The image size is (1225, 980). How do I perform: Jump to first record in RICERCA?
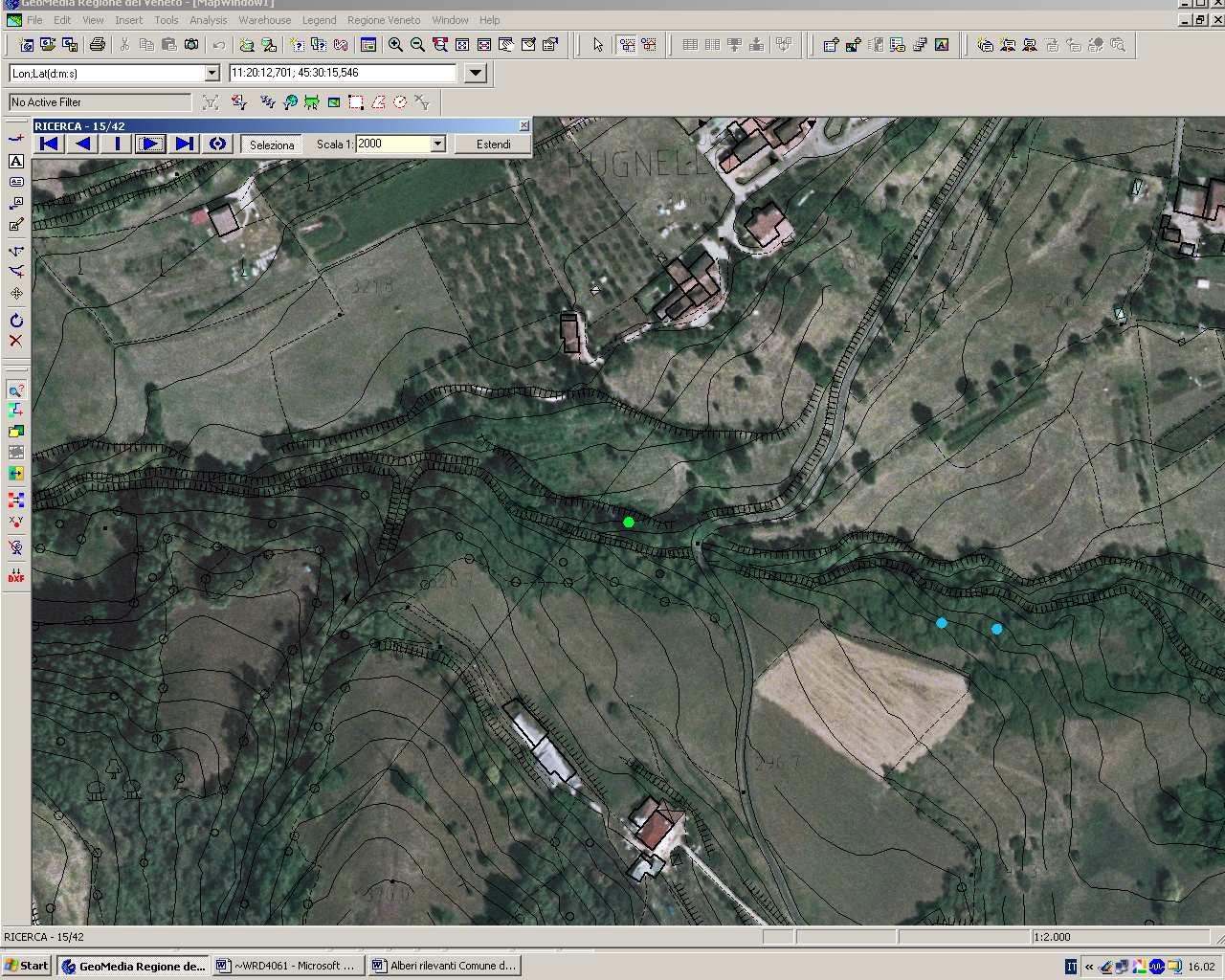50,144
